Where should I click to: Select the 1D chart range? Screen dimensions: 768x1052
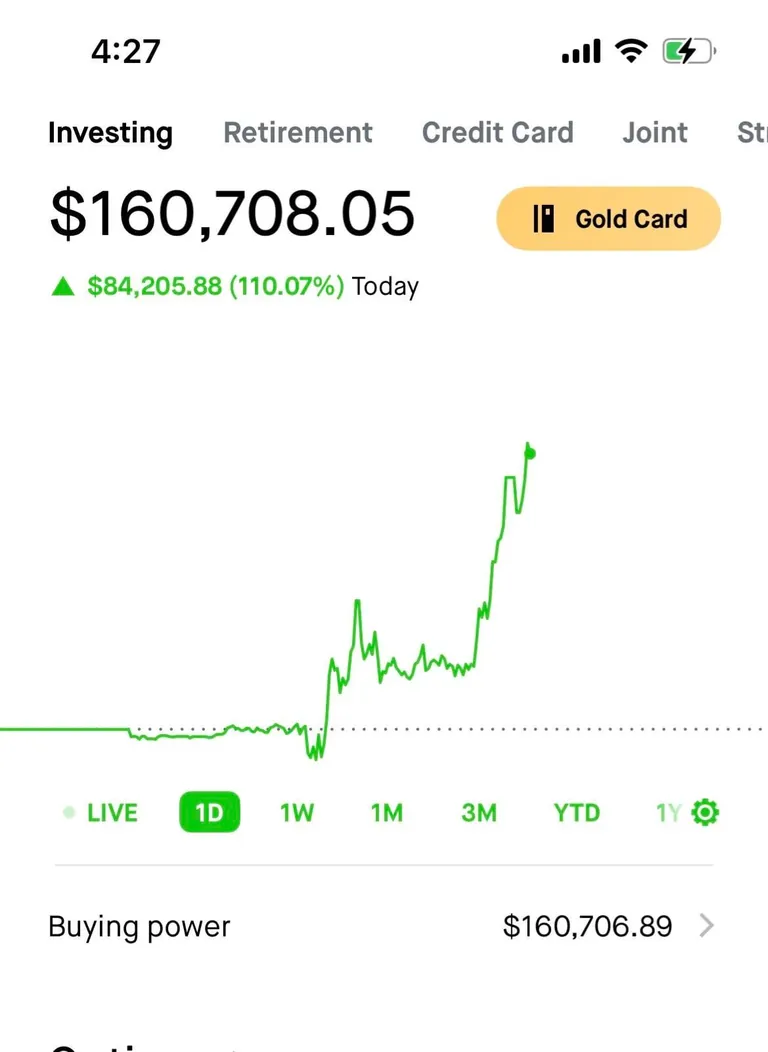point(209,812)
